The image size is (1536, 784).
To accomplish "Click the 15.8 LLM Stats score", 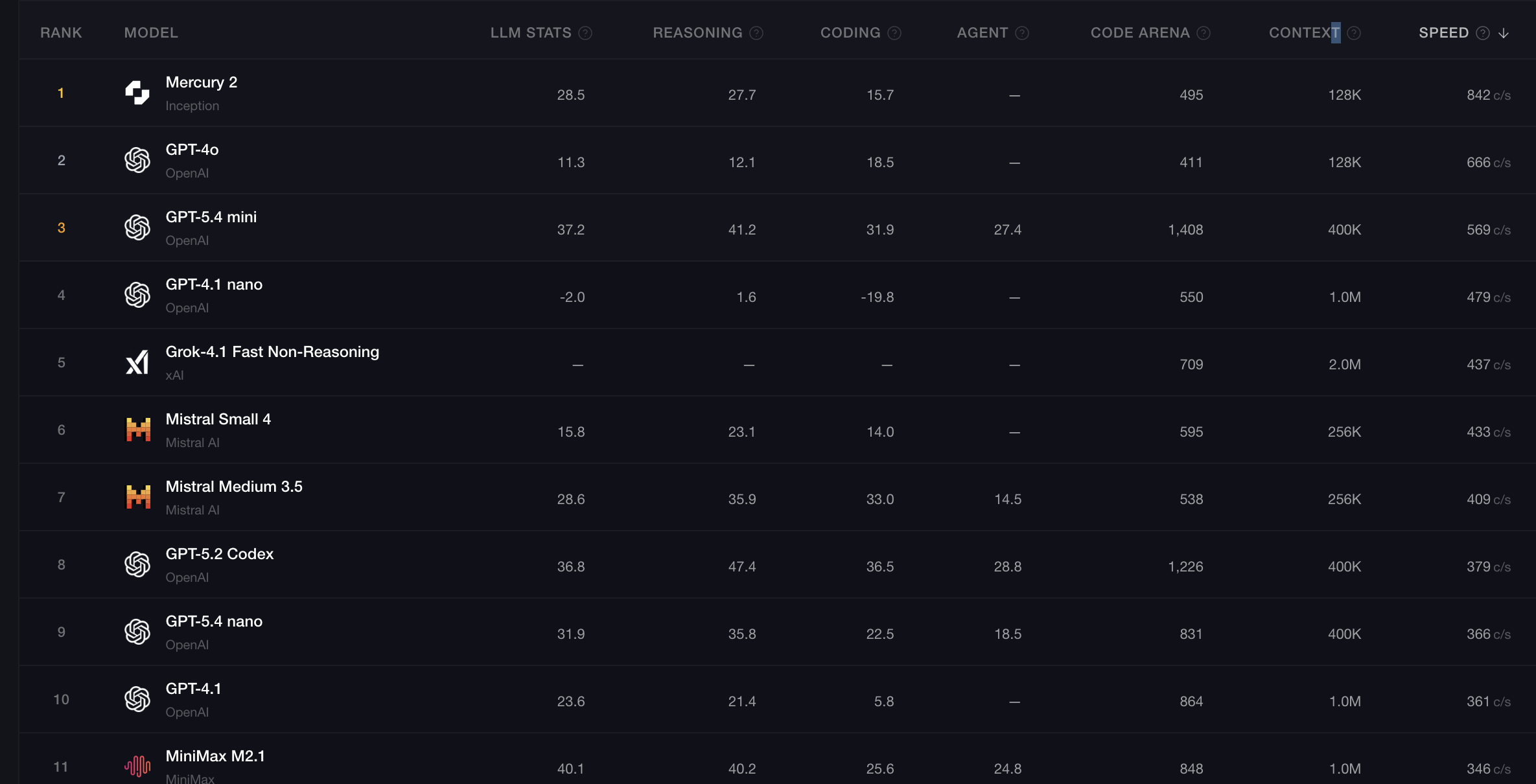I will [571, 432].
